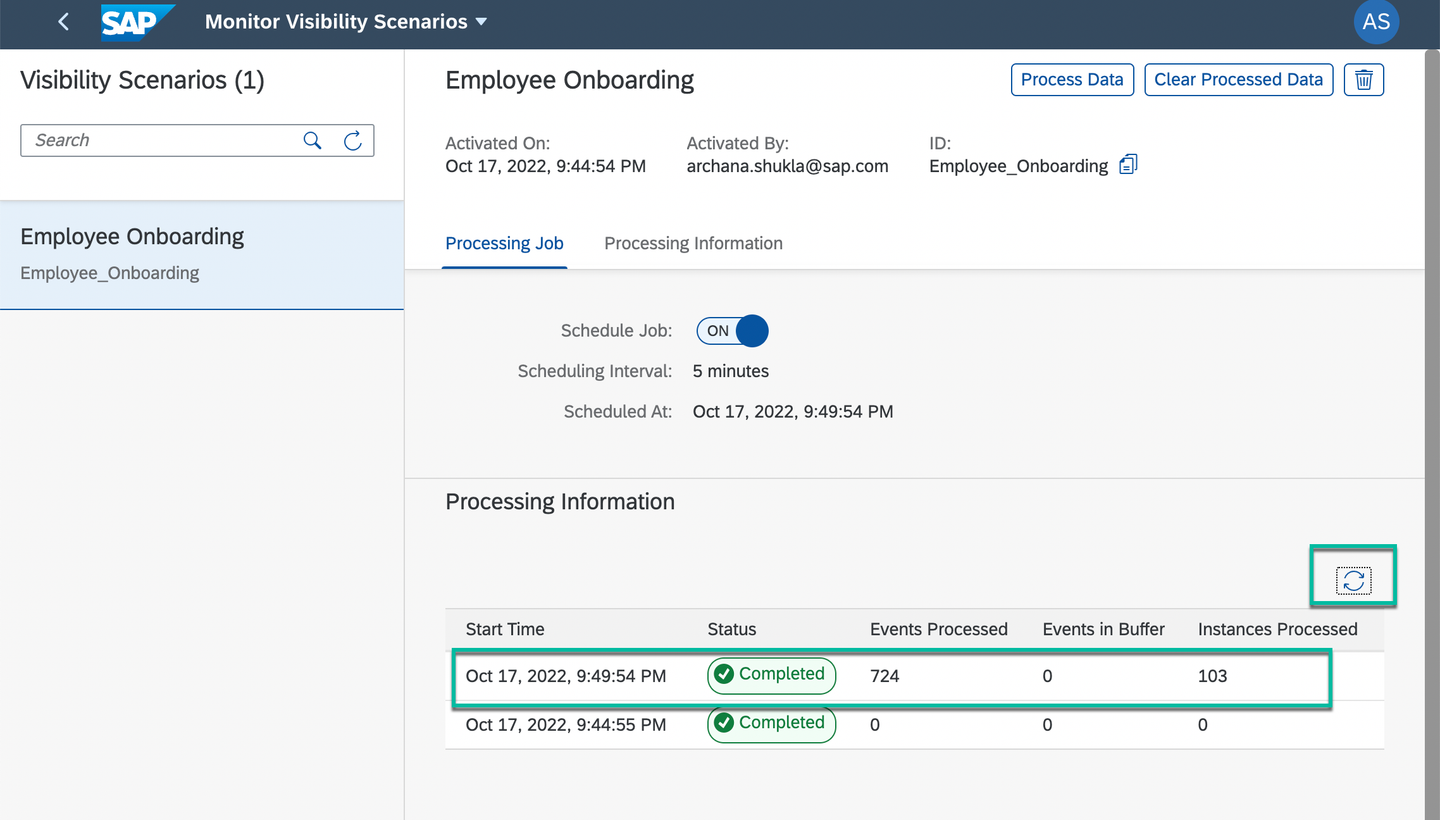Image resolution: width=1440 pixels, height=820 pixels.
Task: Go back using the header arrow
Action: click(64, 21)
